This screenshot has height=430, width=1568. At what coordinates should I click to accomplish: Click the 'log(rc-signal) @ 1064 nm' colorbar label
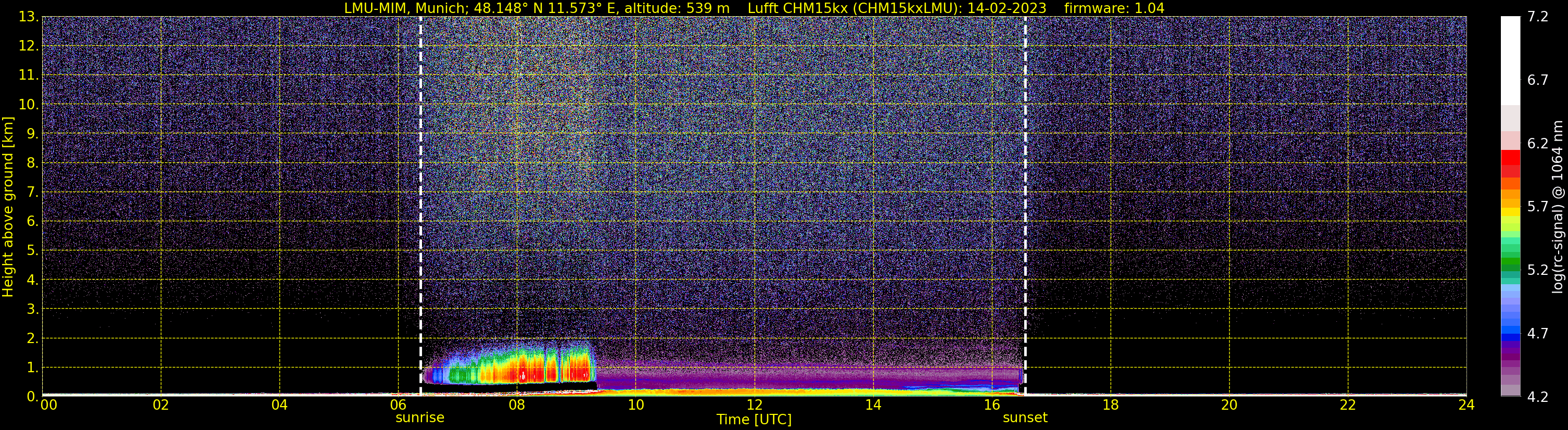1557,207
